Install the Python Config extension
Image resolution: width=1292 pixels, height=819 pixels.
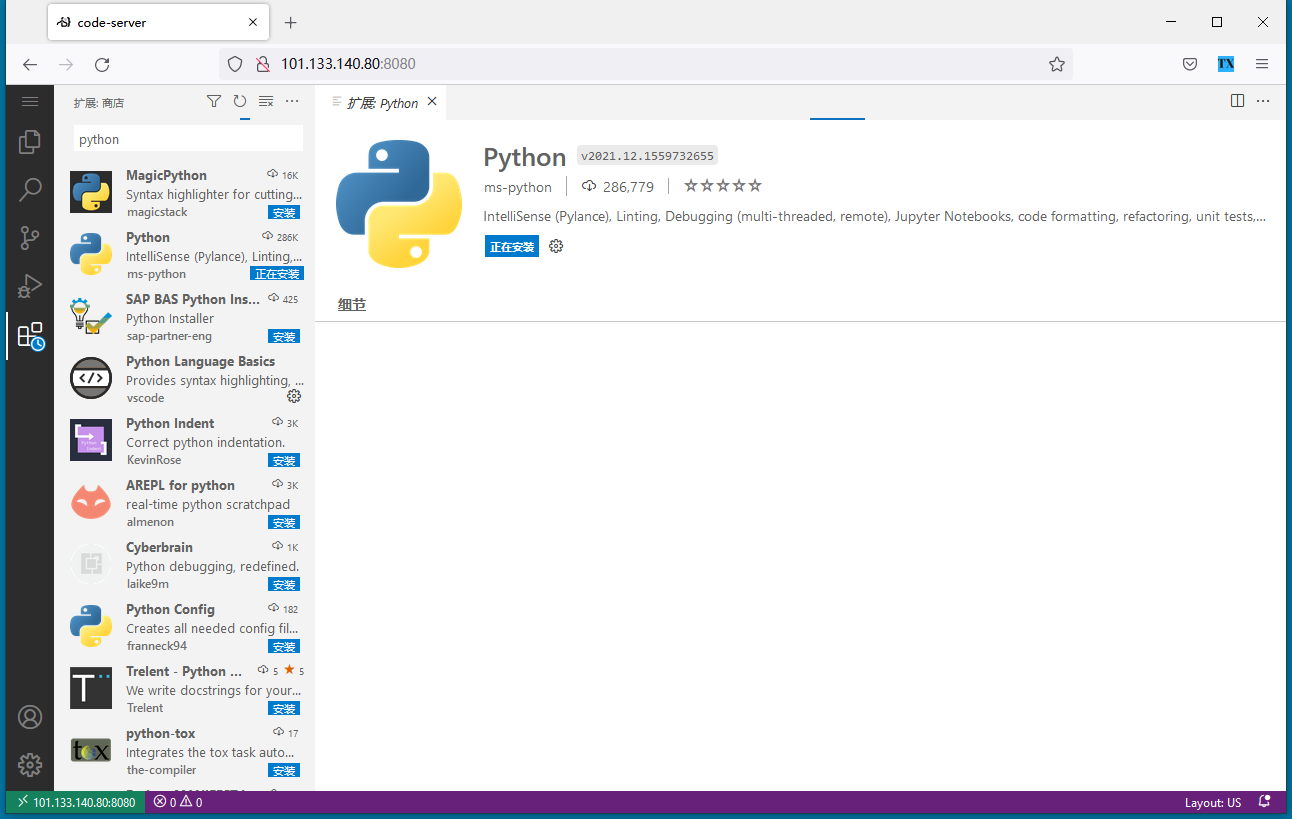point(284,646)
